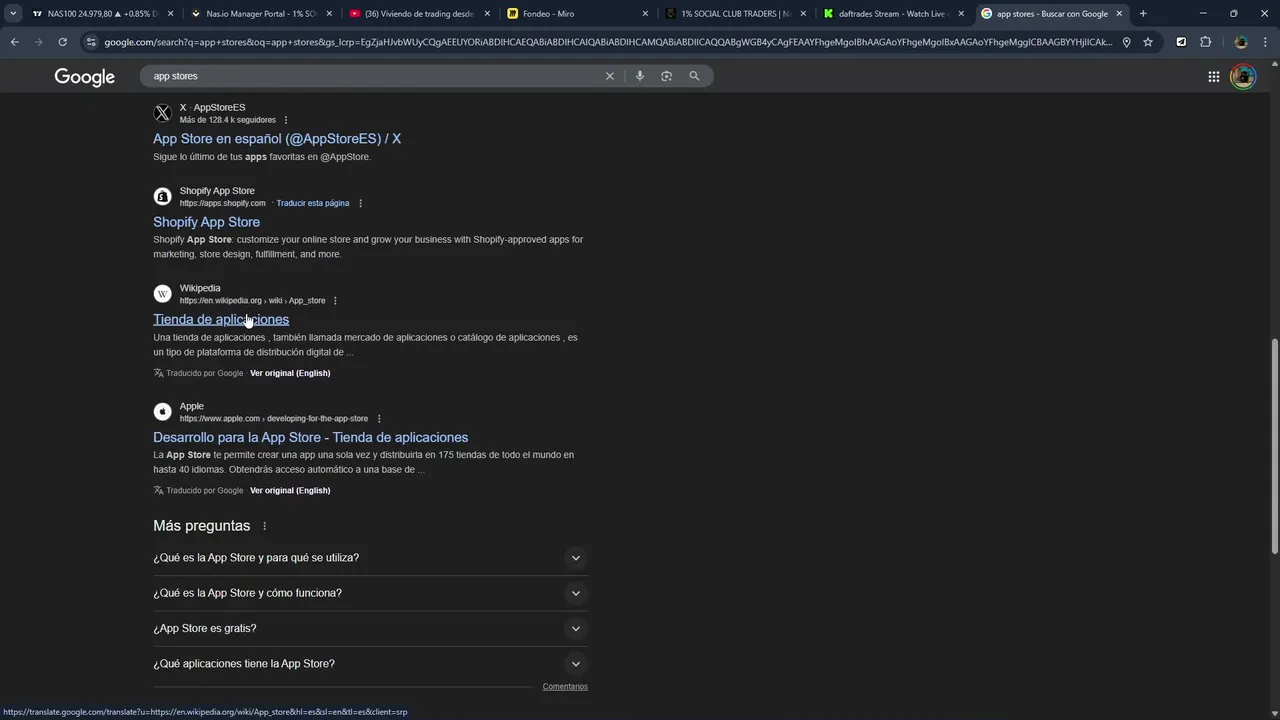This screenshot has height=720, width=1280.
Task: Open App Store en español X link
Action: coord(277,139)
